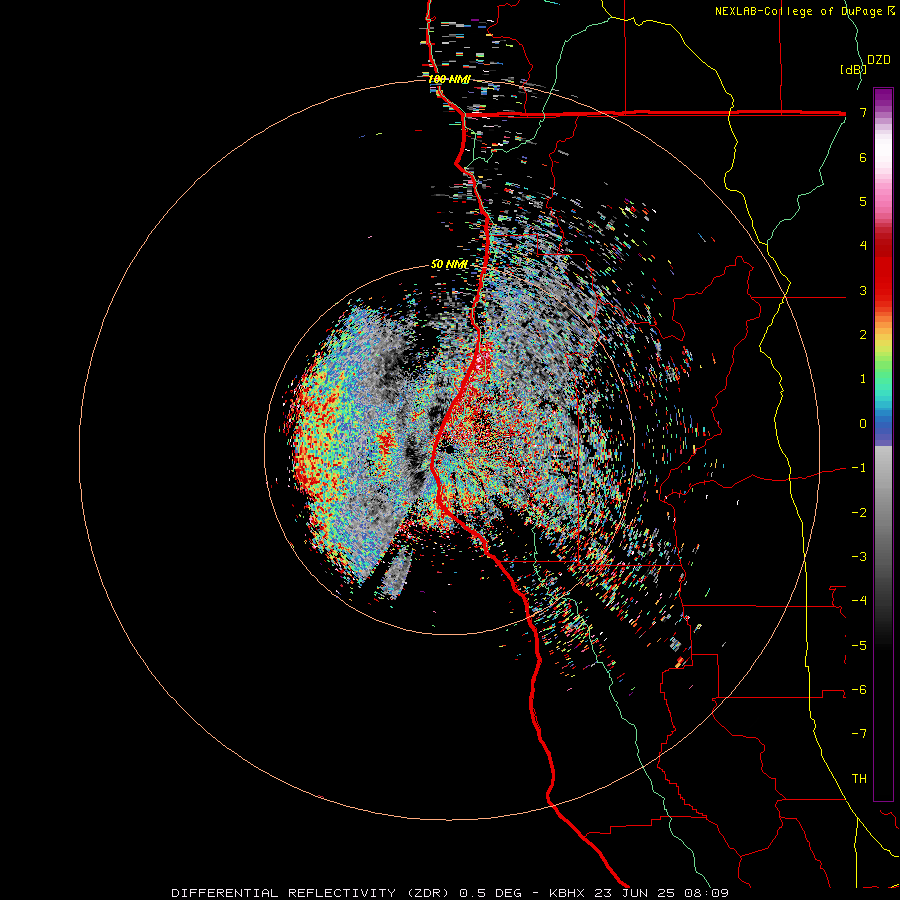
Task: Select the 4 value on the scale
Action: click(x=863, y=246)
